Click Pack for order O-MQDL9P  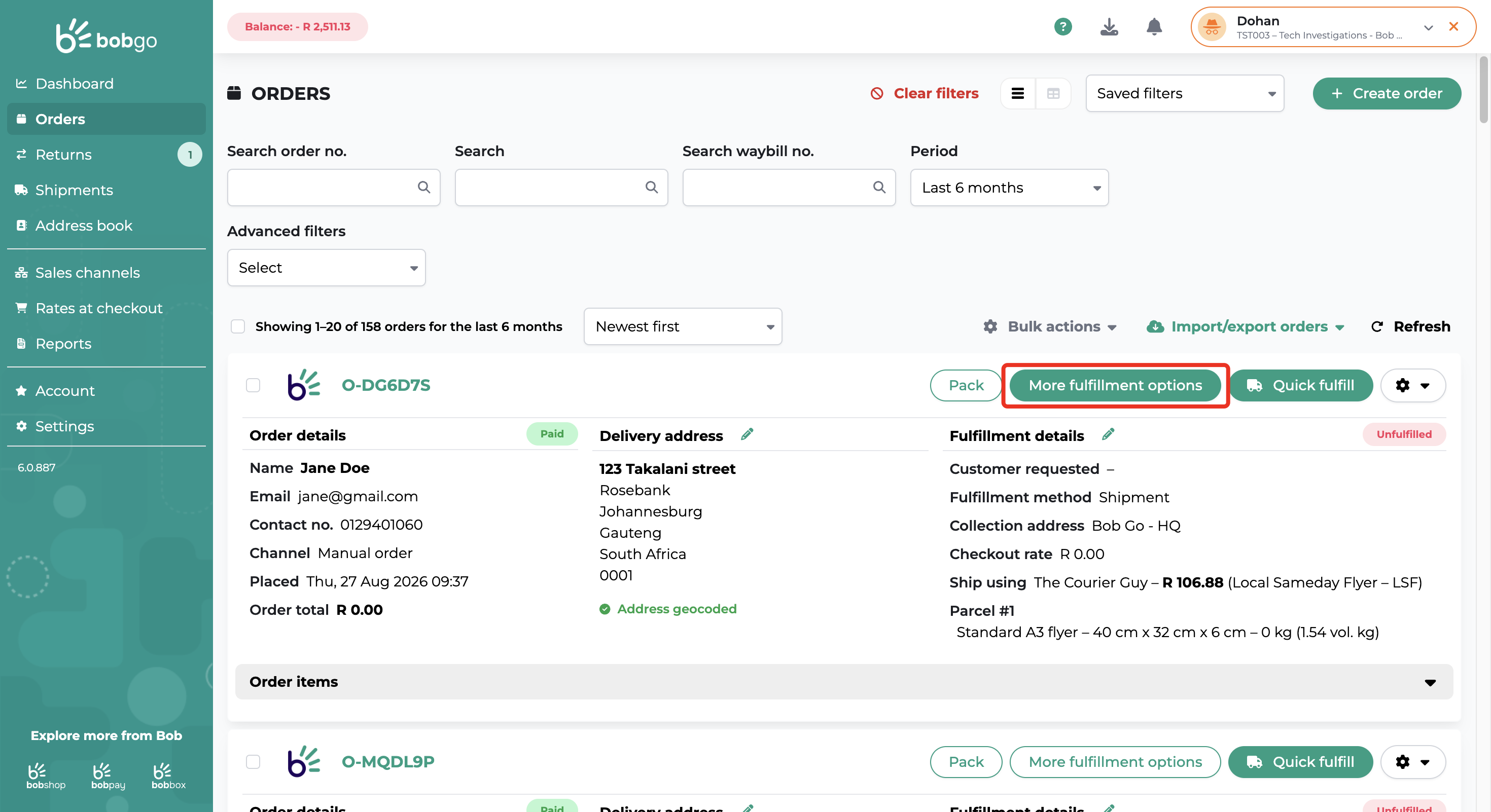[x=966, y=762]
